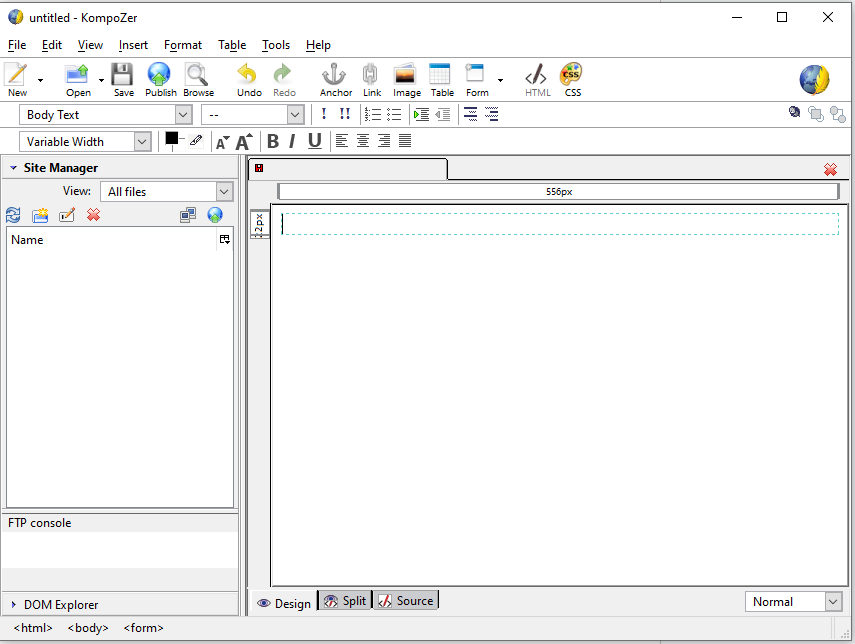Indent text with the indent icon
This screenshot has height=644, width=855.
[421, 115]
